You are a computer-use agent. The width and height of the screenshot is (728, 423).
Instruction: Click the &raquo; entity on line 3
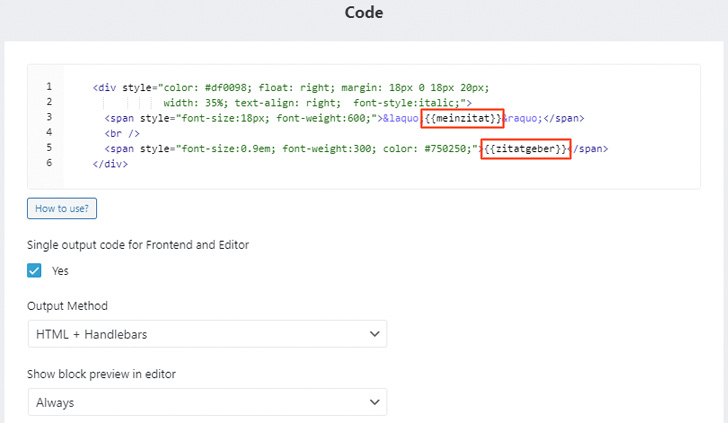coord(523,118)
